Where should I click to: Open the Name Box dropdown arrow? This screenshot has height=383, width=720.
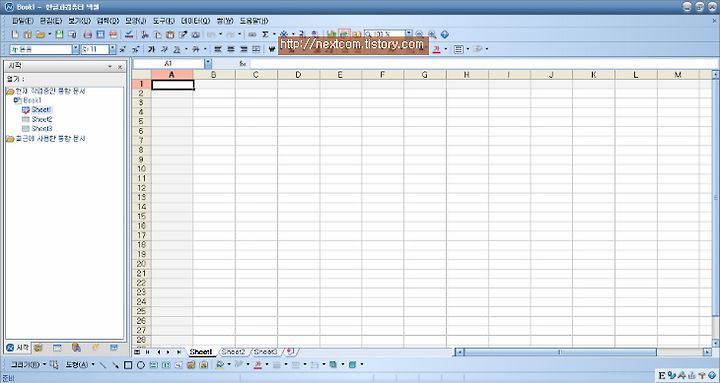pos(208,64)
